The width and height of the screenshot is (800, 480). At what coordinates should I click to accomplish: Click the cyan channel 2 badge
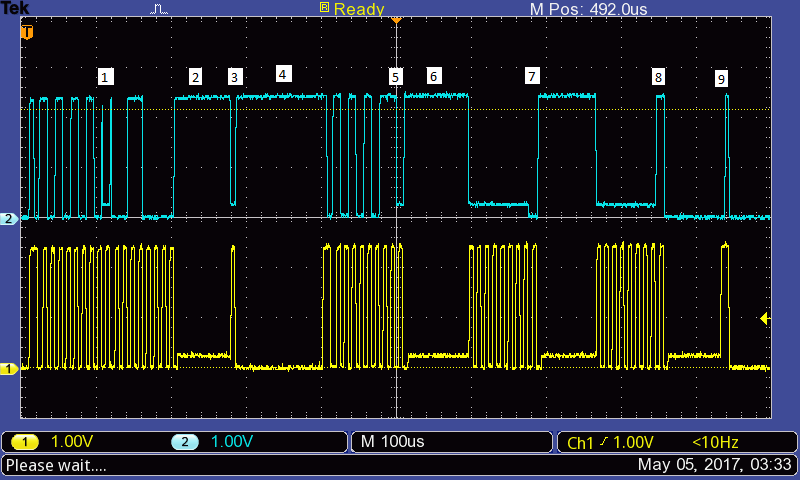tap(185, 442)
